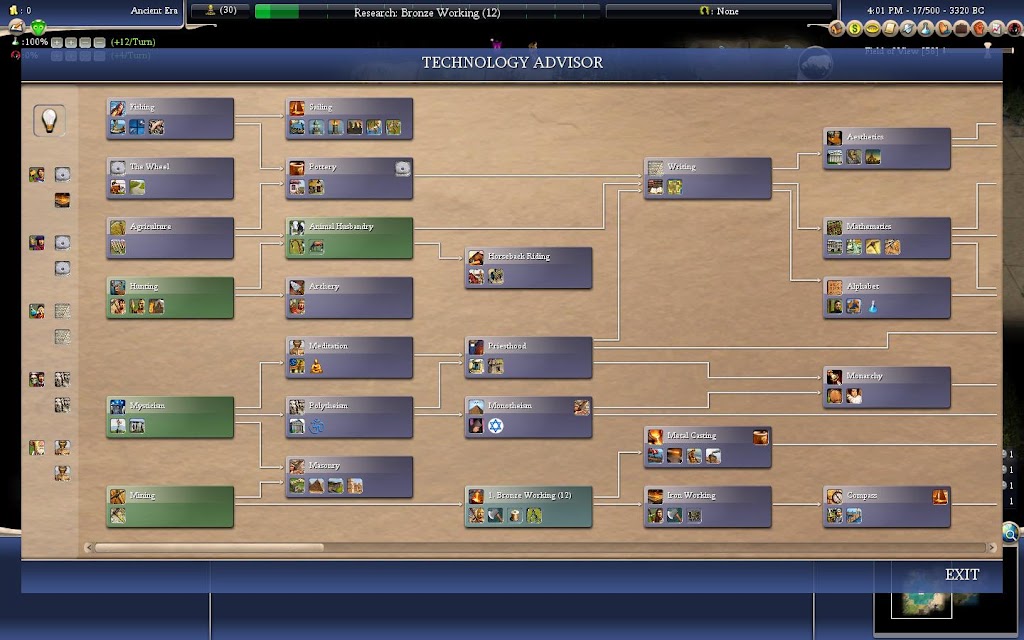Screen dimensions: 1024x640
Task: Click the globe icon at right screen edge
Action: click(x=1012, y=533)
